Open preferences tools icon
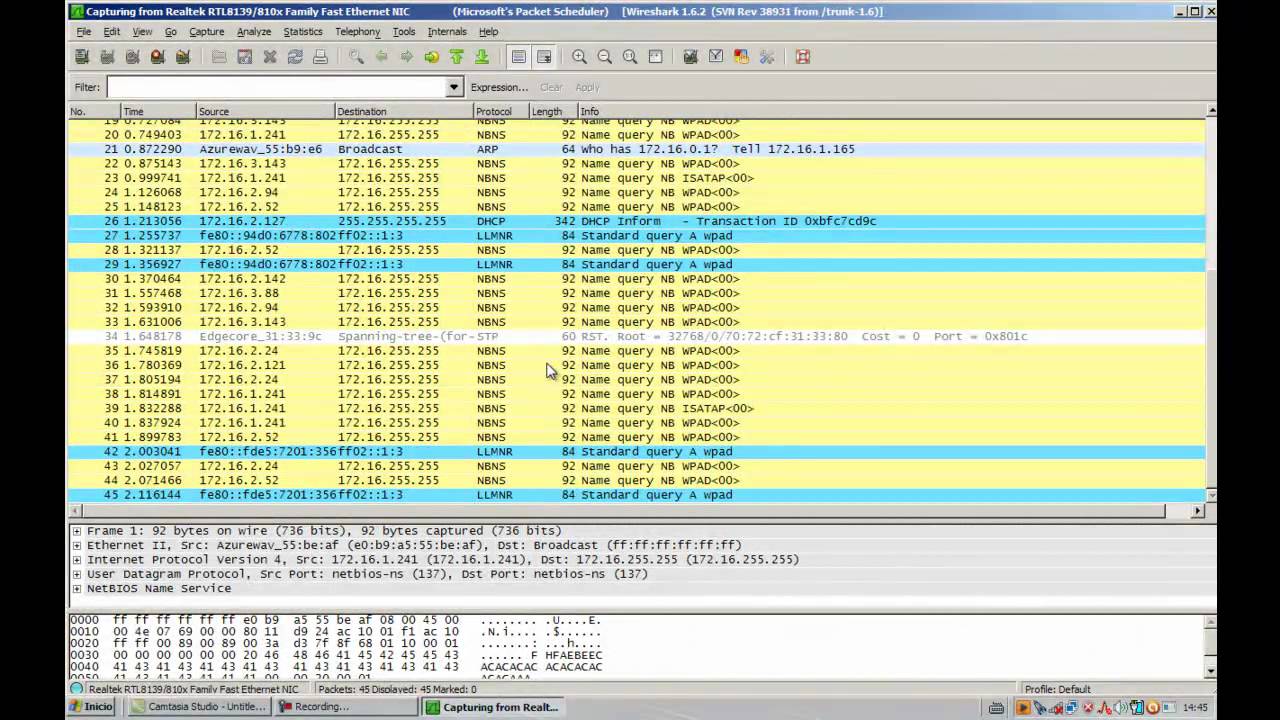 tap(767, 57)
